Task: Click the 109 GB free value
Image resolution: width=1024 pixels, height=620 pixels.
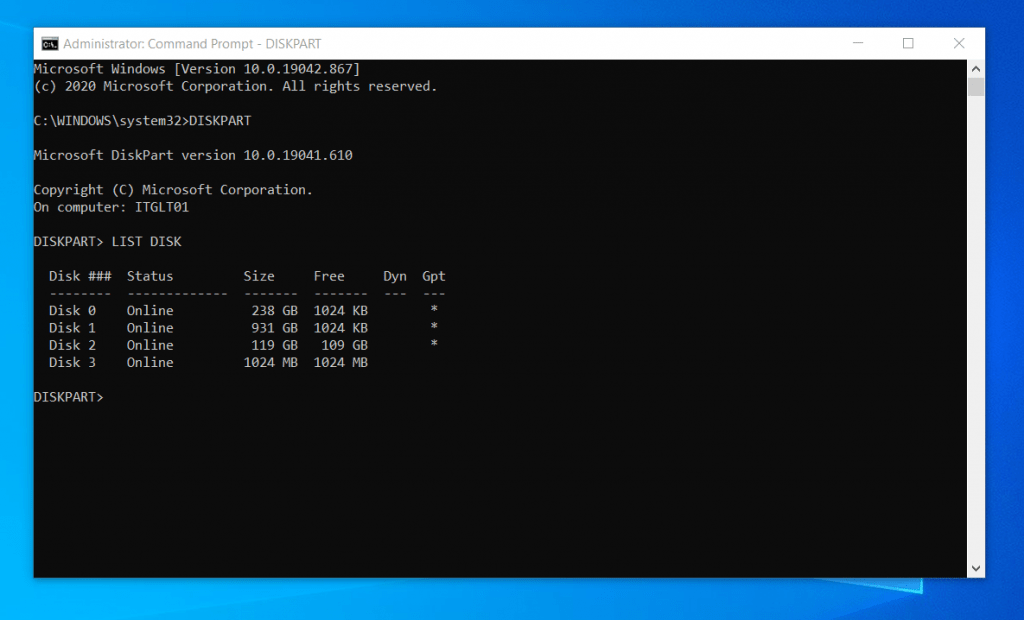Action: point(344,345)
